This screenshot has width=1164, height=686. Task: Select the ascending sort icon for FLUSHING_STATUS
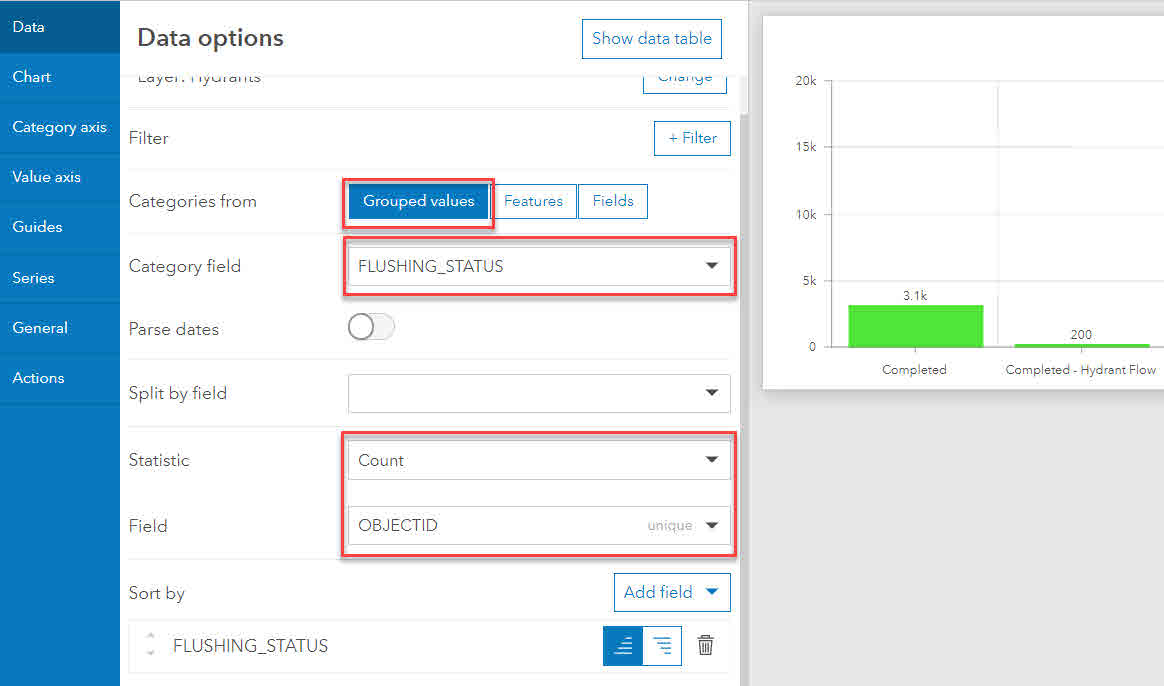[623, 645]
